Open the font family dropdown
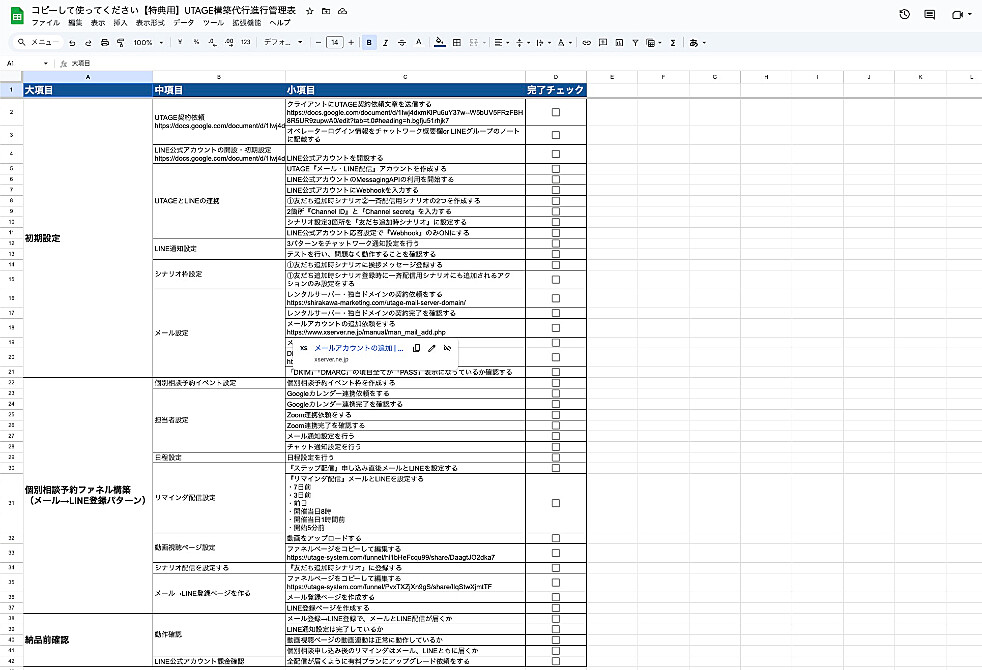The height and width of the screenshot is (670, 982). point(283,43)
